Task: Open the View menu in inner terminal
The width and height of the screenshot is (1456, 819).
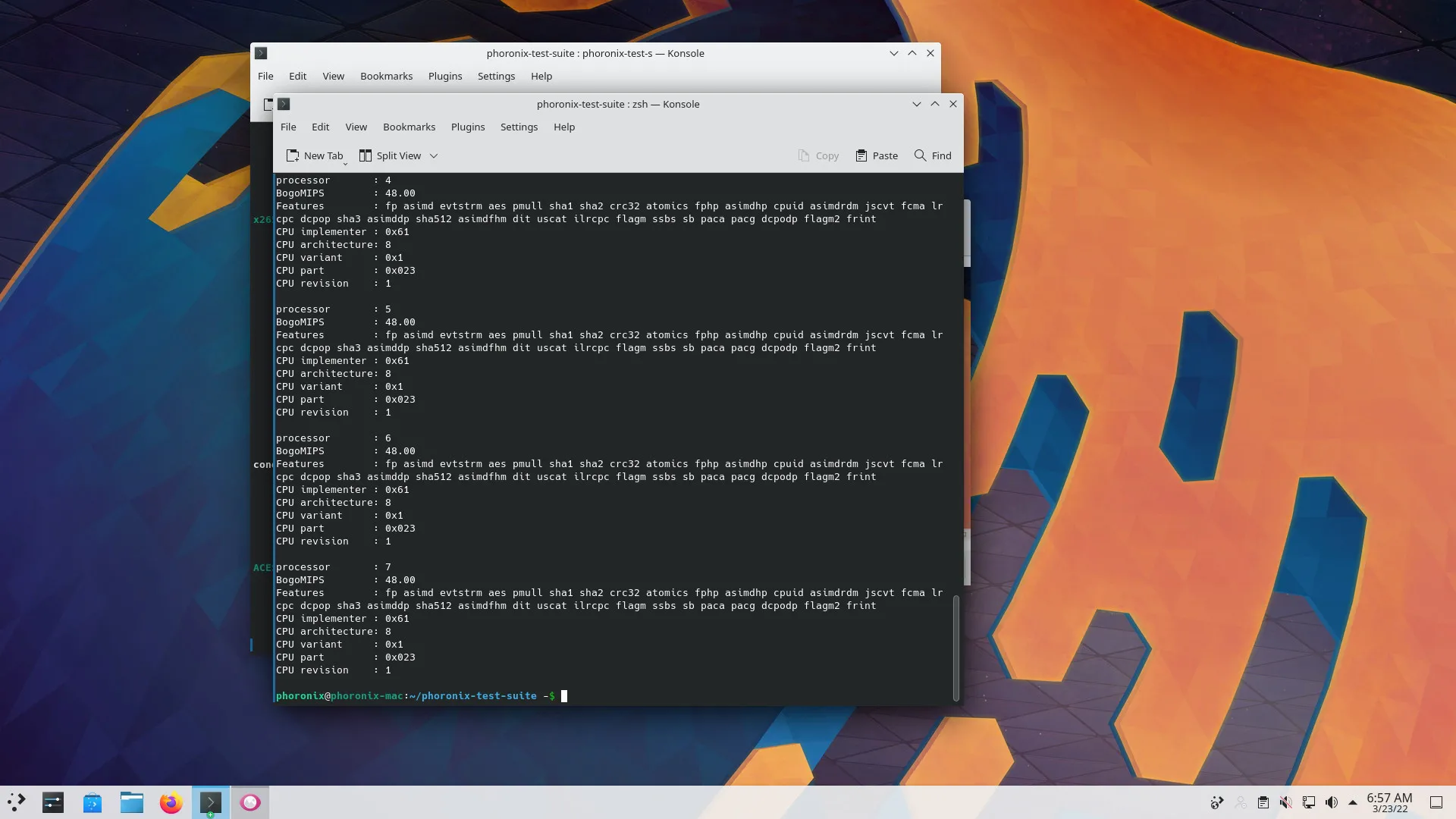Action: point(356,127)
